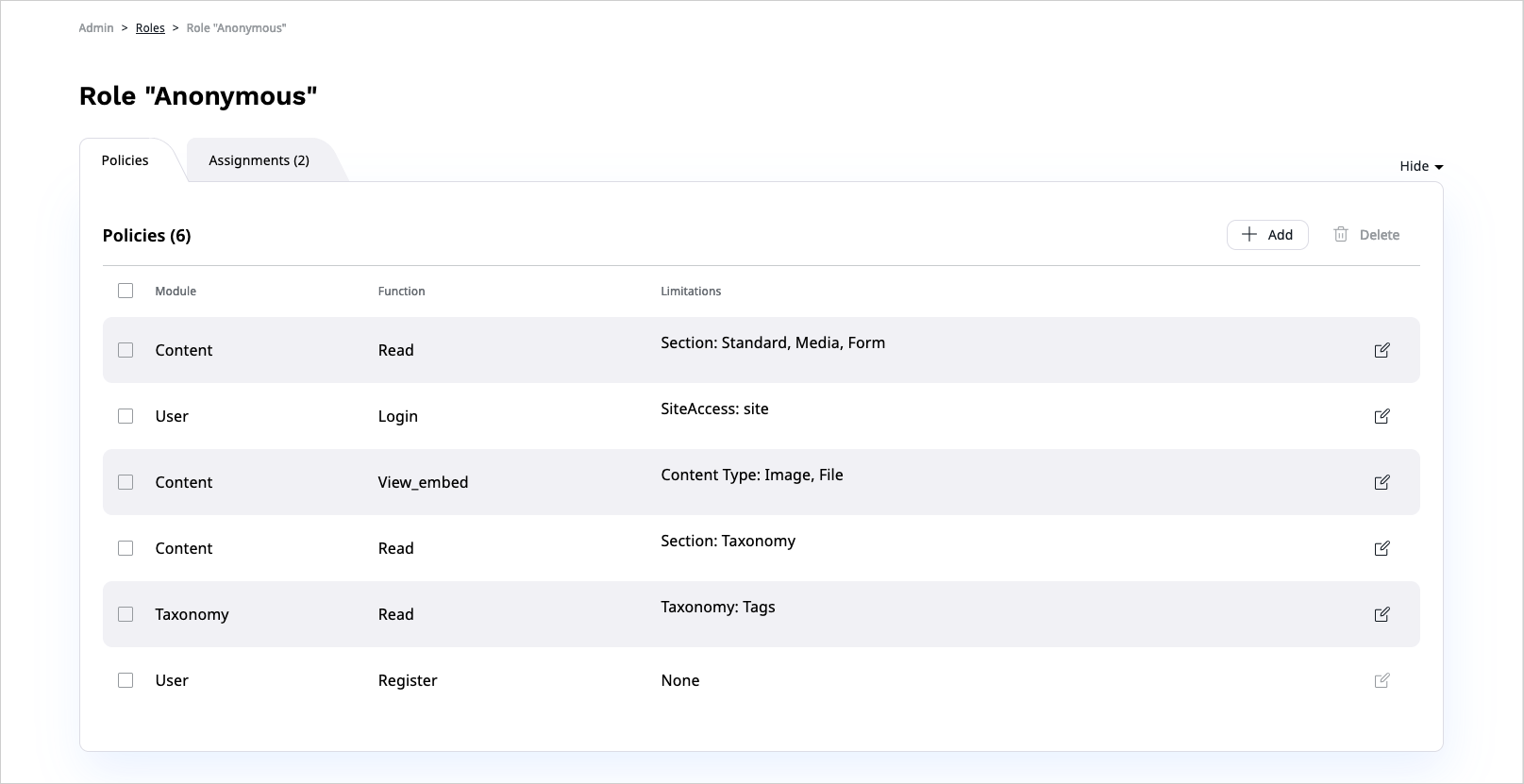1524x784 pixels.
Task: Edit the Content Read Section Standard policy
Action: (1382, 350)
